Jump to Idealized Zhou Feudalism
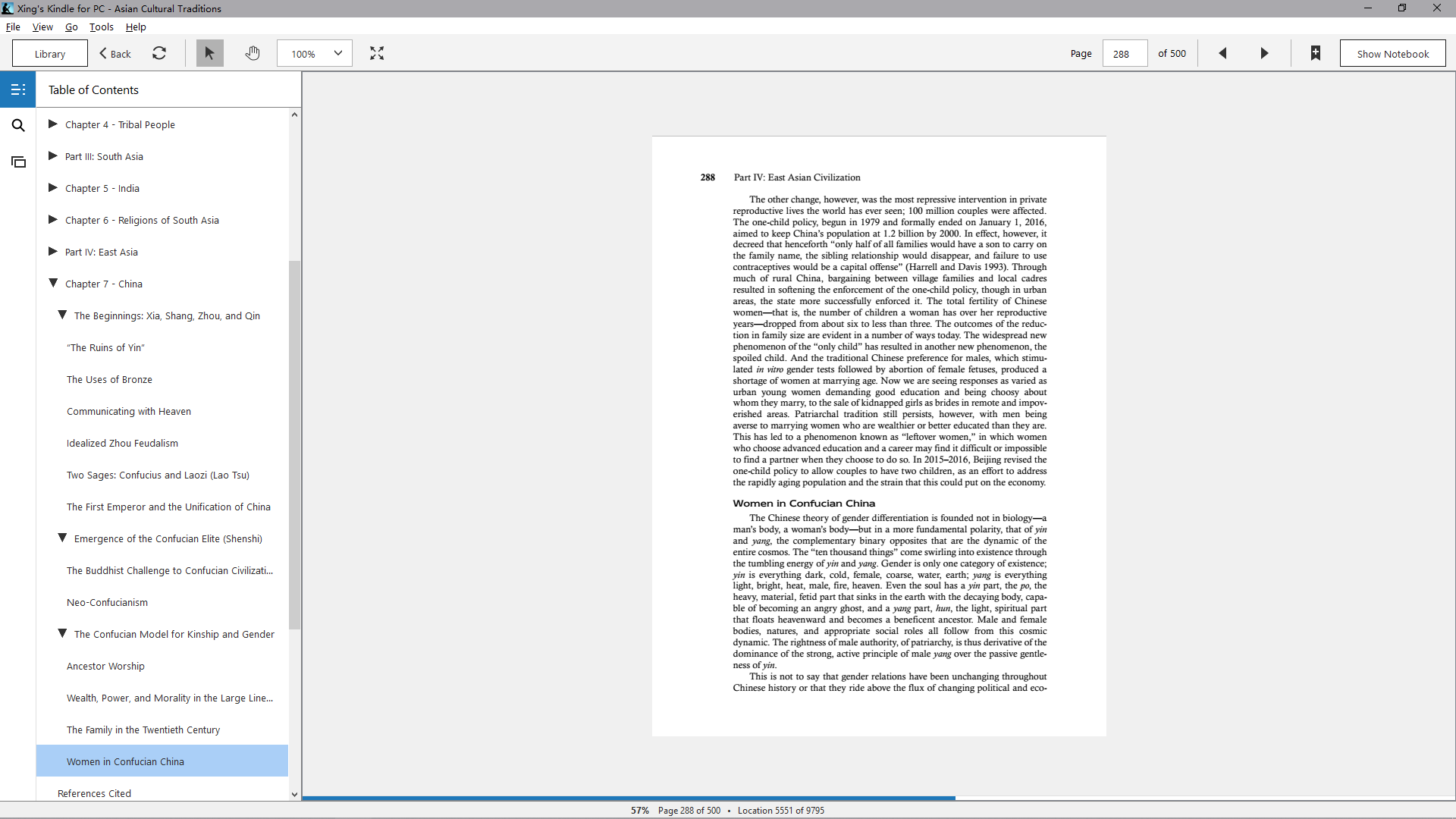 pos(122,443)
